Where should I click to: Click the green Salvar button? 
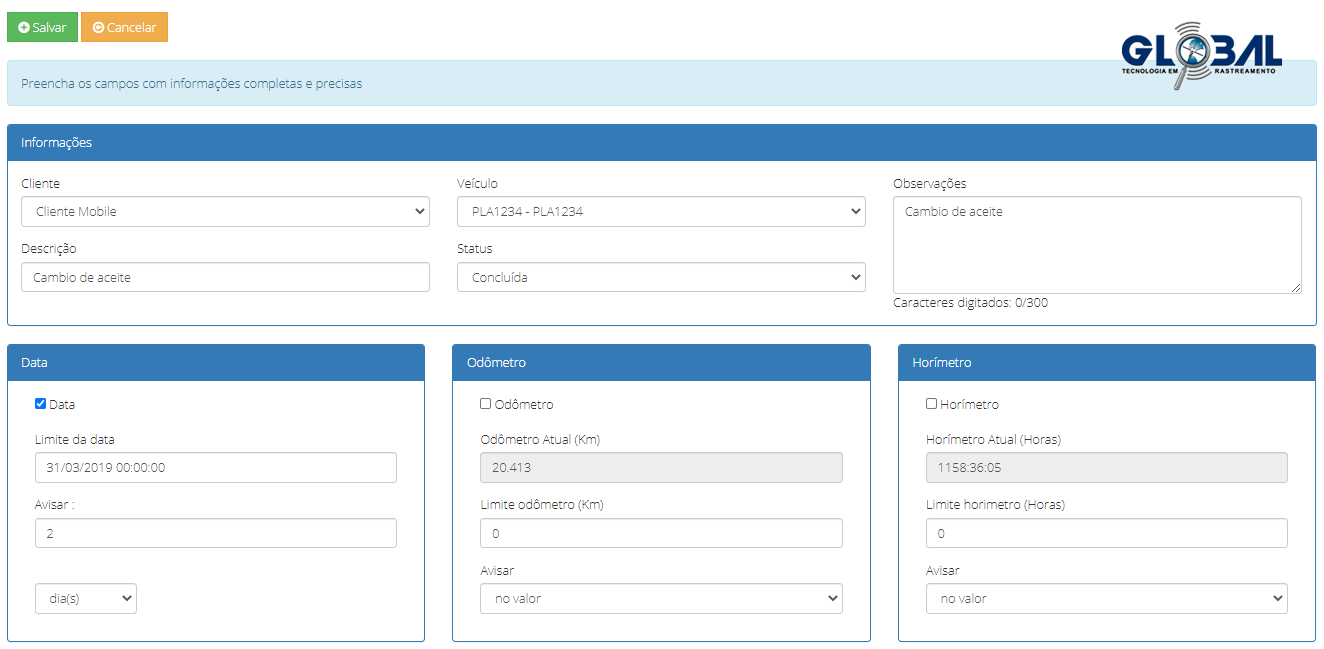[x=42, y=27]
